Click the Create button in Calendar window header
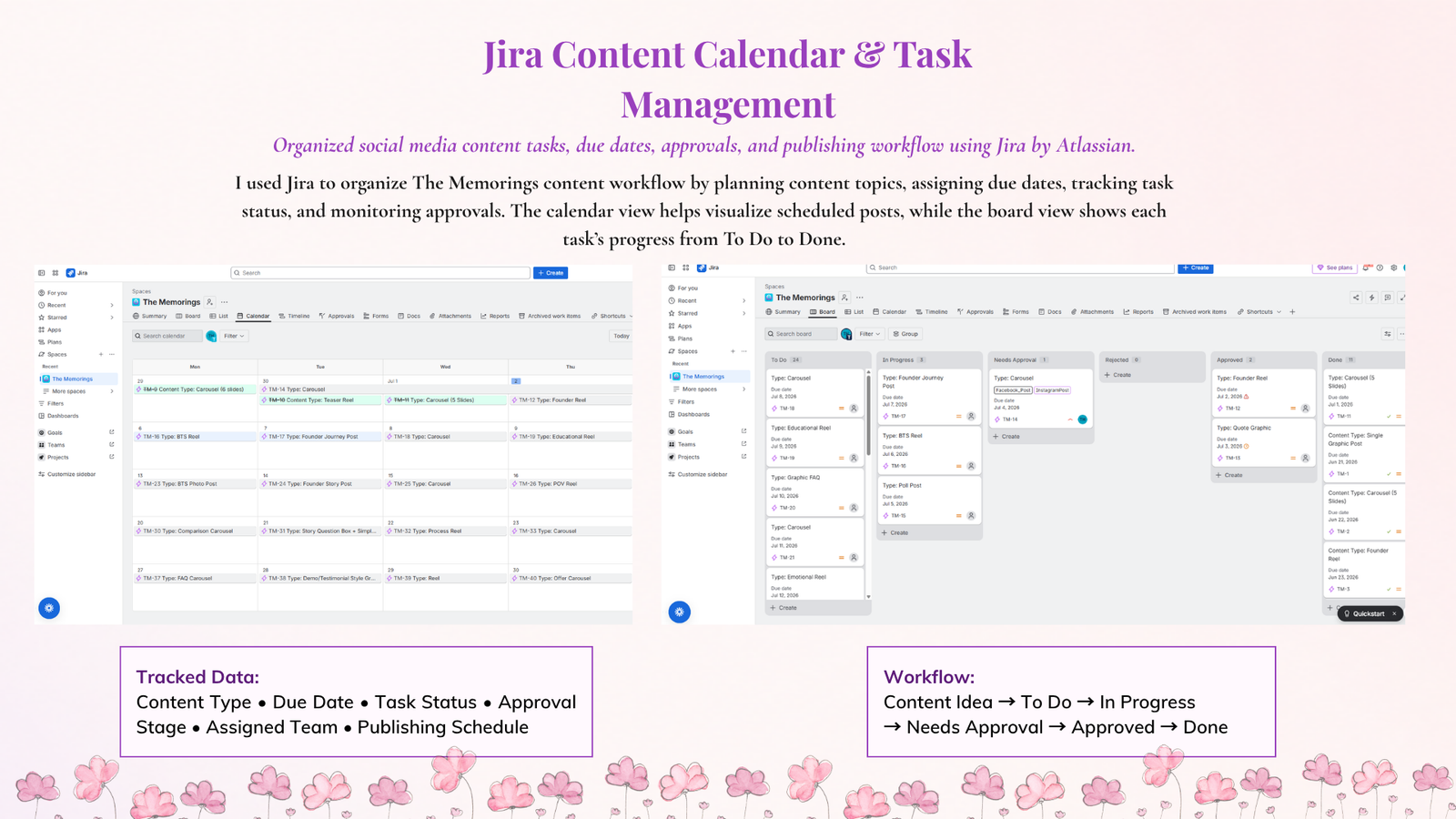Image resolution: width=1456 pixels, height=819 pixels. click(x=551, y=273)
